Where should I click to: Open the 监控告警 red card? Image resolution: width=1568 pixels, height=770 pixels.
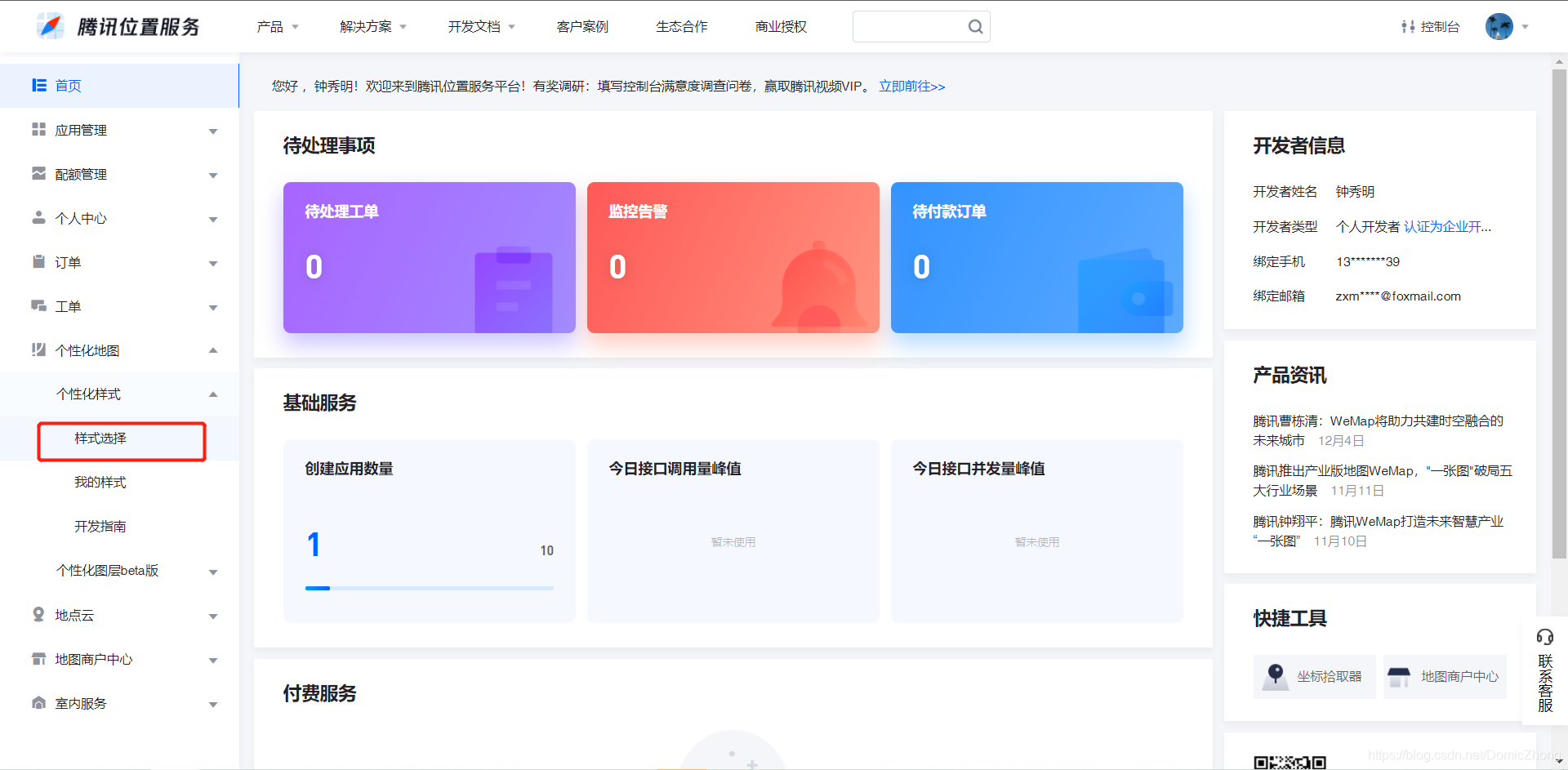pos(733,257)
